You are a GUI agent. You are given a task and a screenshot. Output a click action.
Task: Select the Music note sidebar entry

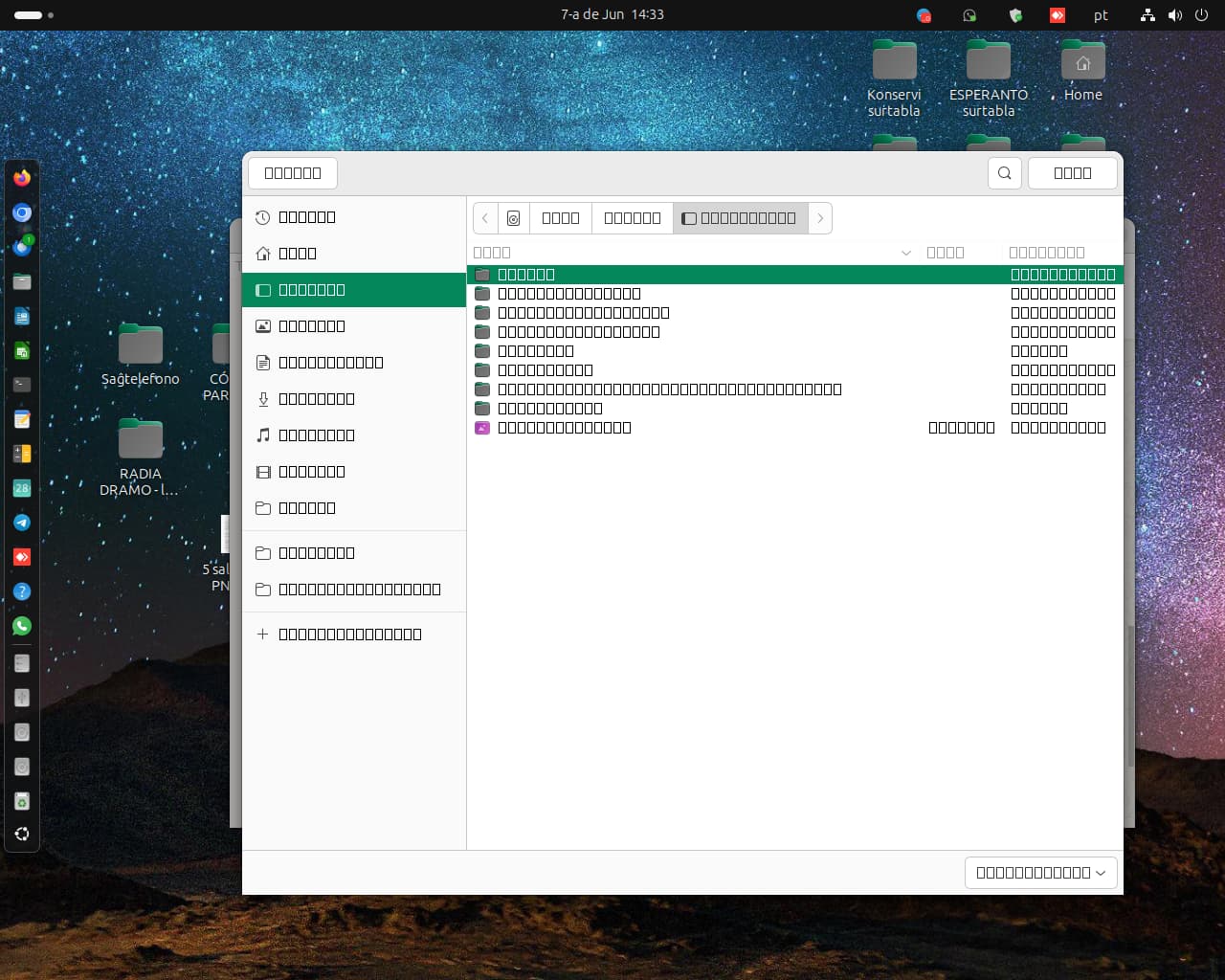pyautogui.click(x=316, y=435)
